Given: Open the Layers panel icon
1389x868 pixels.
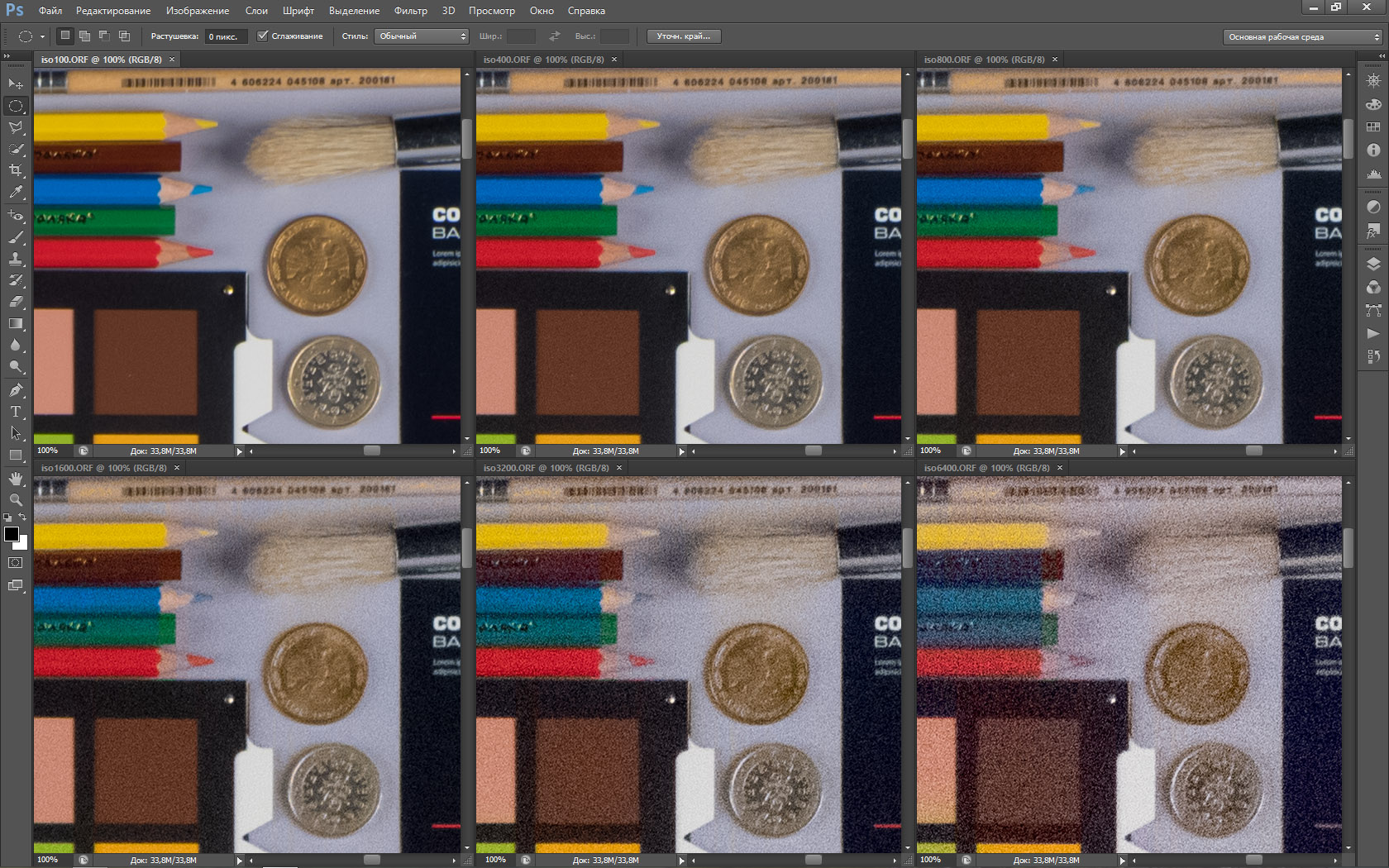Looking at the screenshot, I should tap(1373, 265).
